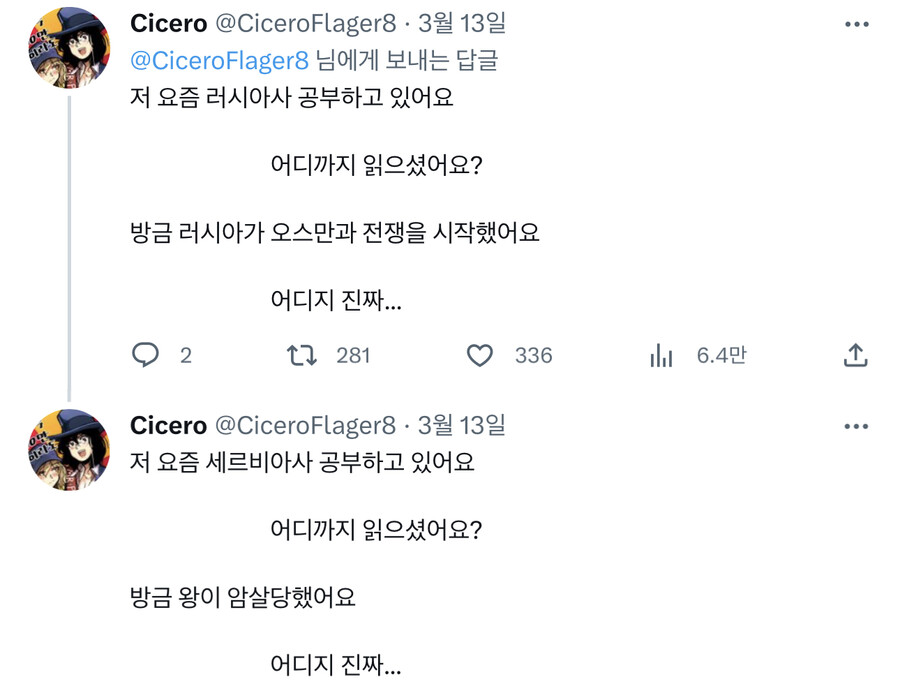
Task: Retweet the Russian history tweet
Action: click(x=302, y=355)
